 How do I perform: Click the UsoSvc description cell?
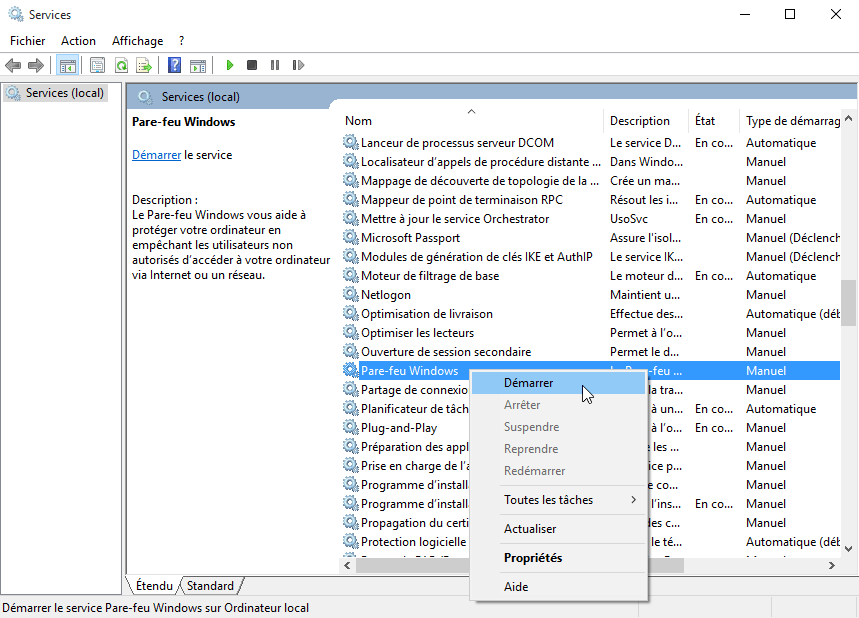[x=629, y=219]
